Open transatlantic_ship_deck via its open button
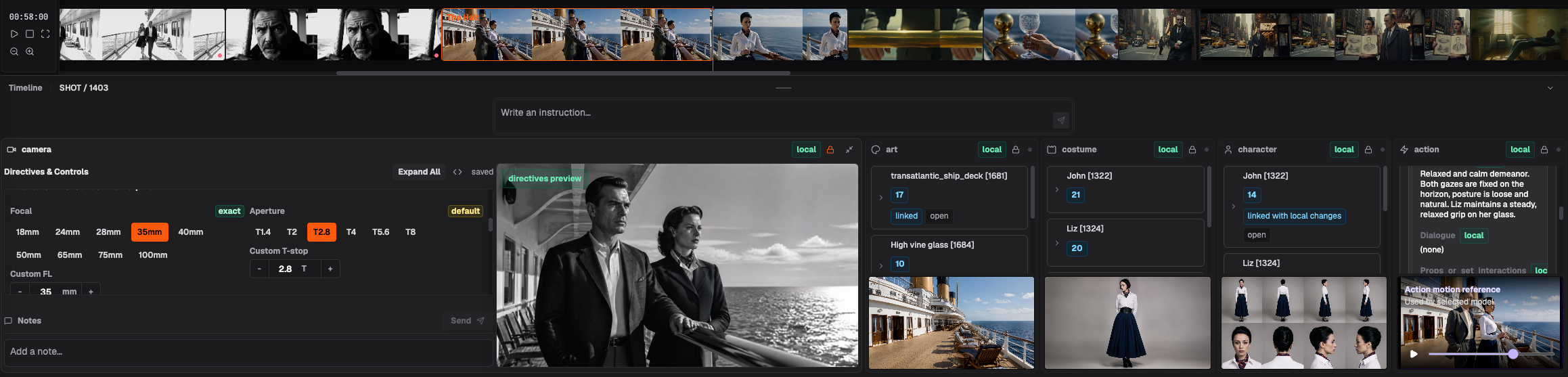The width and height of the screenshot is (1568, 377). coord(939,216)
